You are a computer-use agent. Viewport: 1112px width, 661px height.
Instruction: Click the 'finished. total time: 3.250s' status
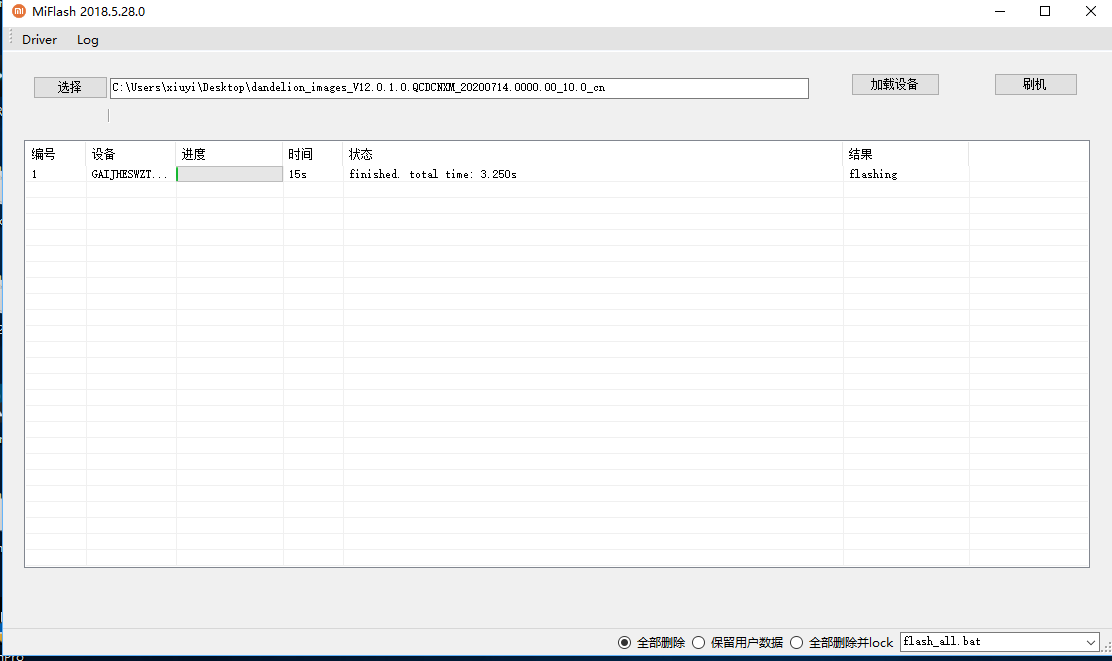point(433,174)
